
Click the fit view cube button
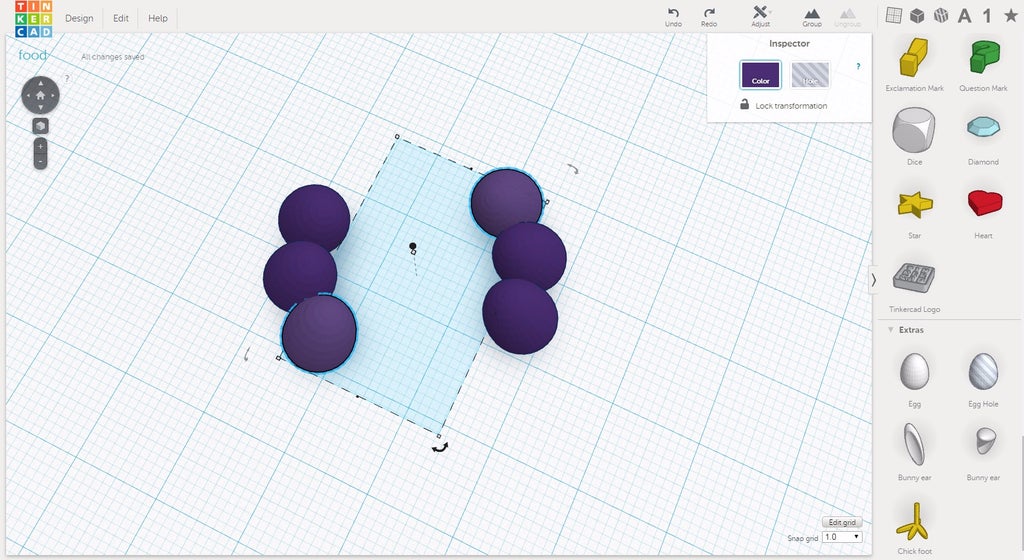click(40, 126)
